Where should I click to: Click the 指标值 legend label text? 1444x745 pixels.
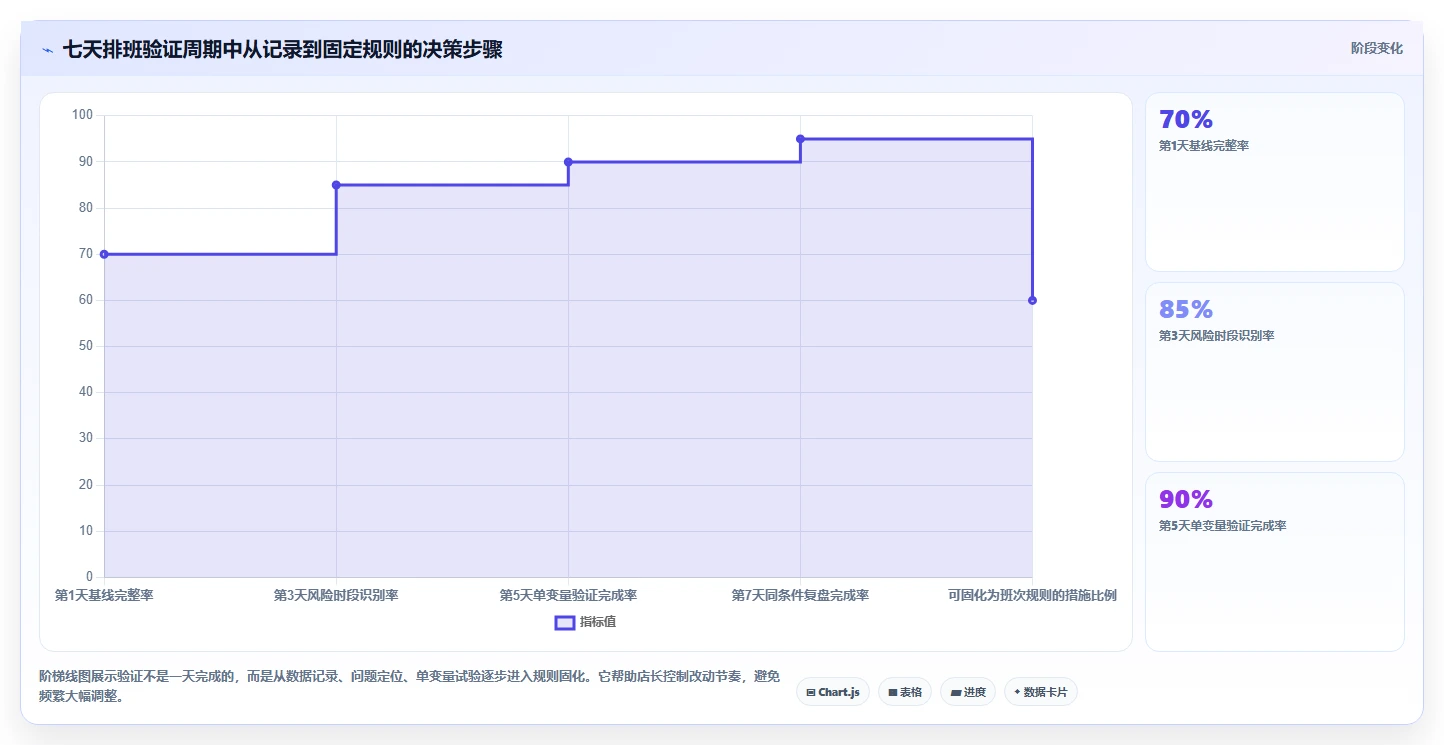(598, 622)
